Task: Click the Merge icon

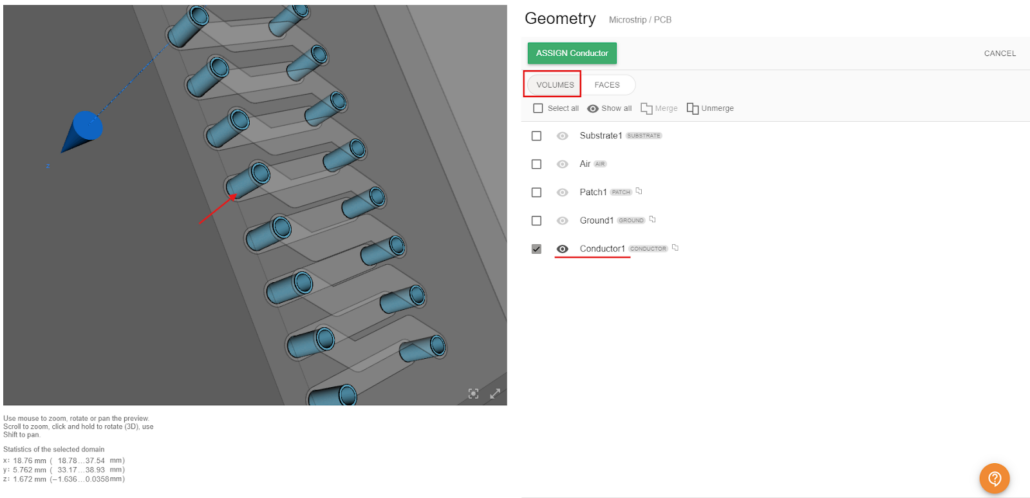Action: click(646, 108)
